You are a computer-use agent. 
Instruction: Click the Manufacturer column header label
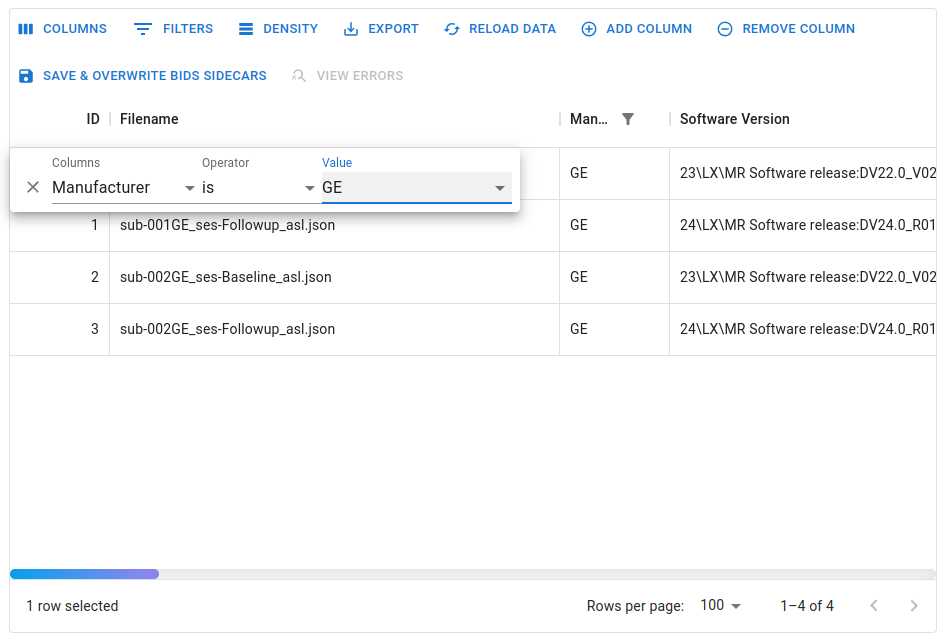coord(588,119)
